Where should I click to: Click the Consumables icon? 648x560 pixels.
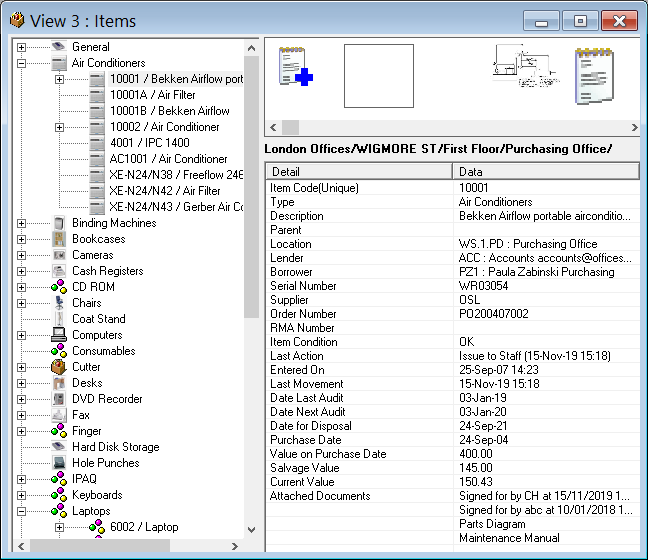pyautogui.click(x=59, y=351)
